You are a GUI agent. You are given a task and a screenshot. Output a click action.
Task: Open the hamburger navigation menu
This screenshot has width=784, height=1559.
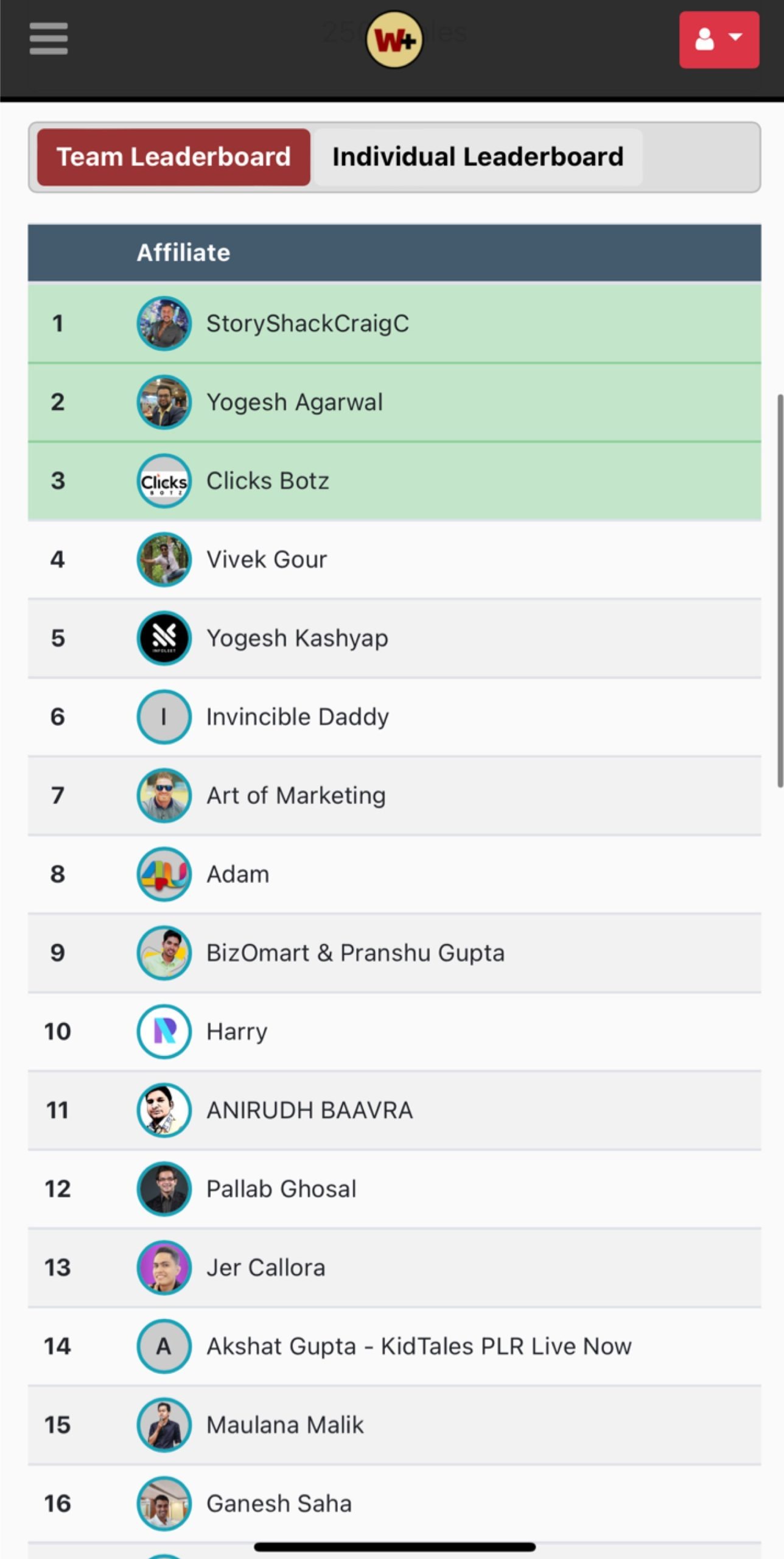[x=48, y=39]
